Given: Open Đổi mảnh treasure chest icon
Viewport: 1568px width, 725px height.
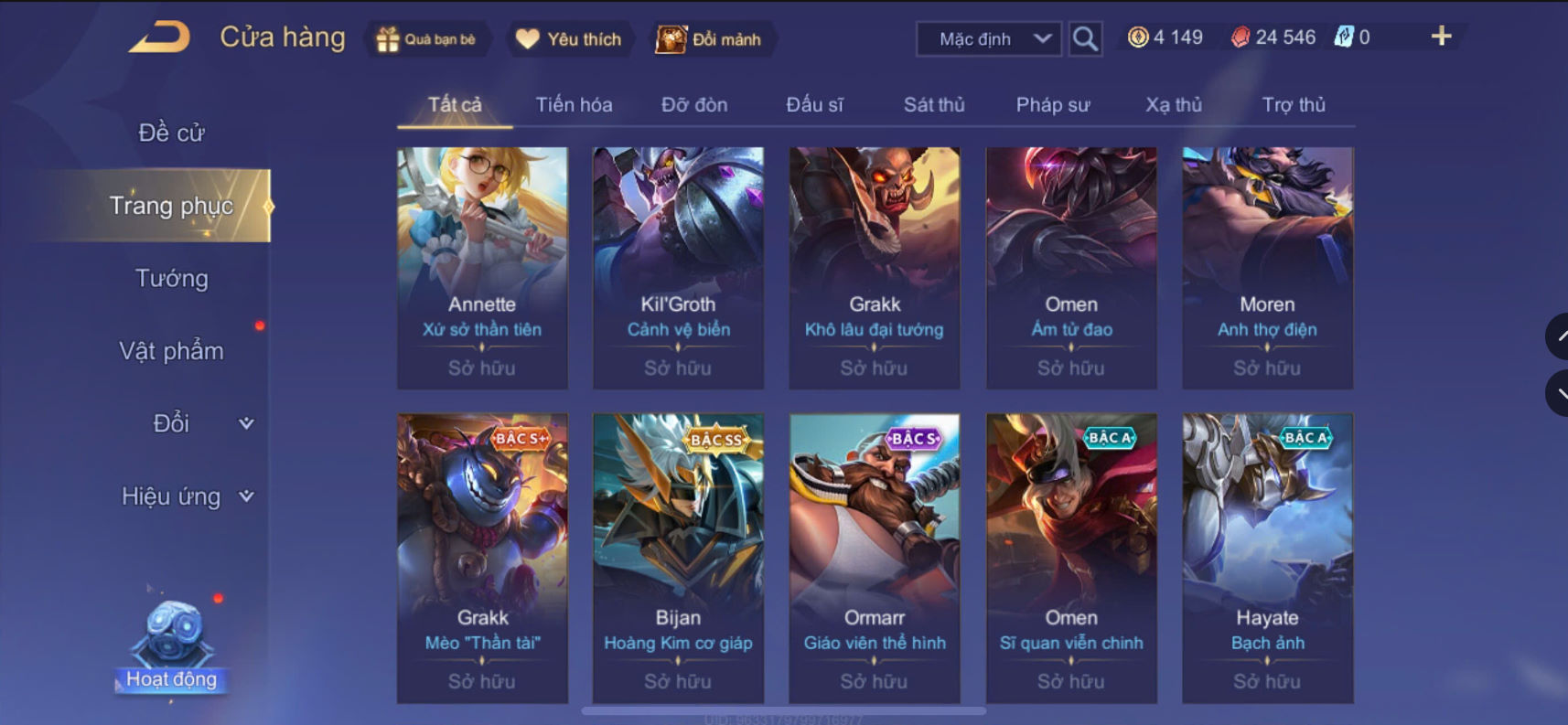Looking at the screenshot, I should [671, 39].
